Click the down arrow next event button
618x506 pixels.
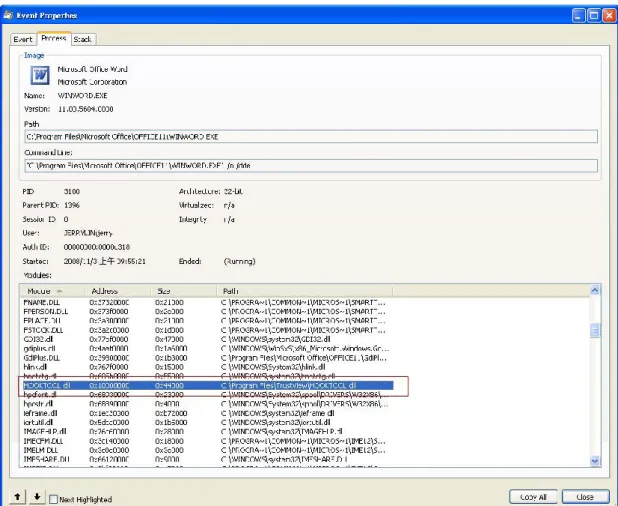(37, 497)
